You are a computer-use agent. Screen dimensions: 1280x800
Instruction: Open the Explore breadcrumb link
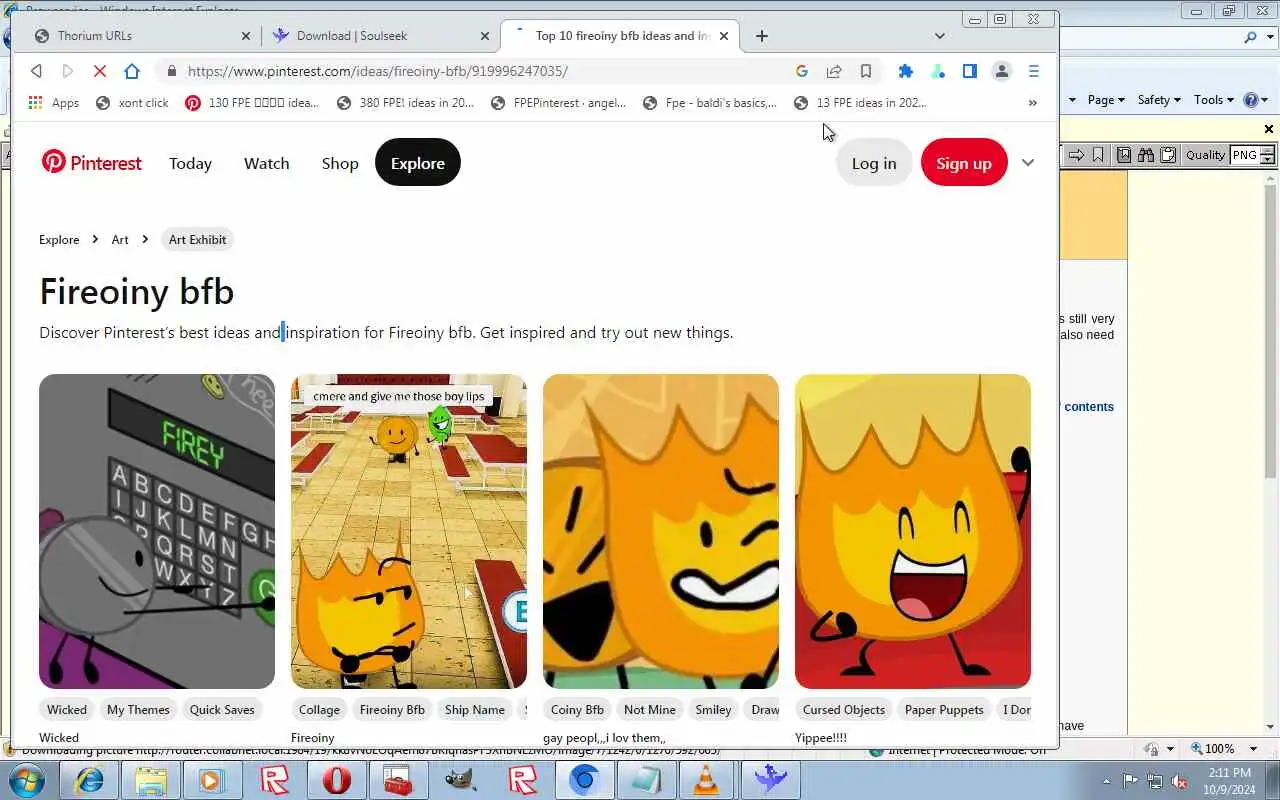pyautogui.click(x=59, y=239)
